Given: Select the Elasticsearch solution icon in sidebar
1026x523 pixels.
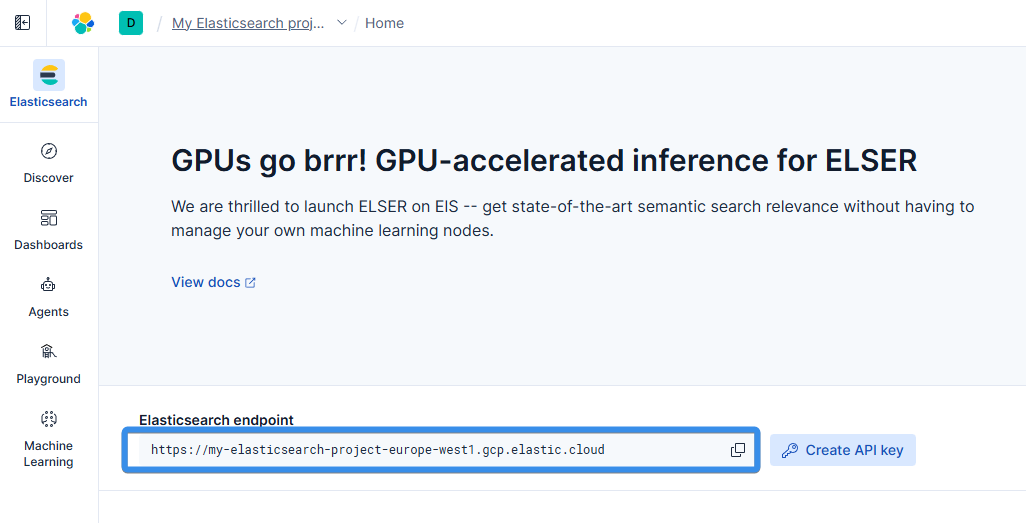Looking at the screenshot, I should [x=49, y=75].
